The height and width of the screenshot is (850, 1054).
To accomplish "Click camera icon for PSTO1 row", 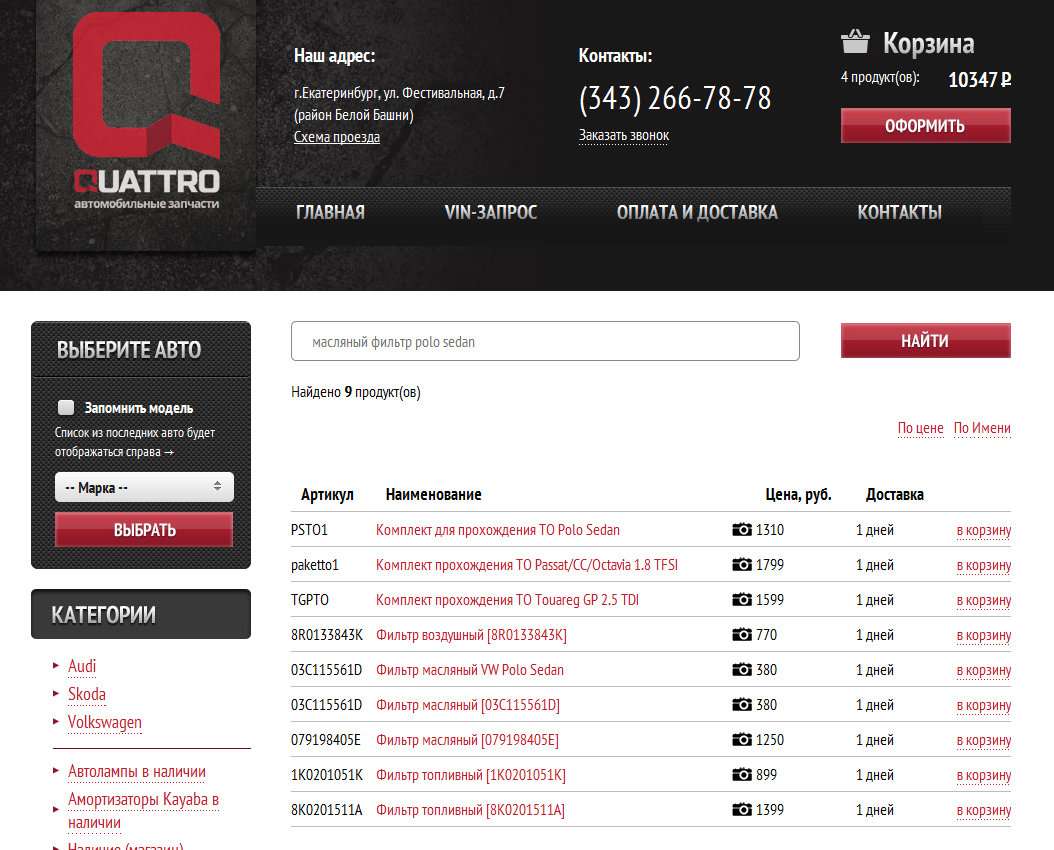I will (742, 529).
